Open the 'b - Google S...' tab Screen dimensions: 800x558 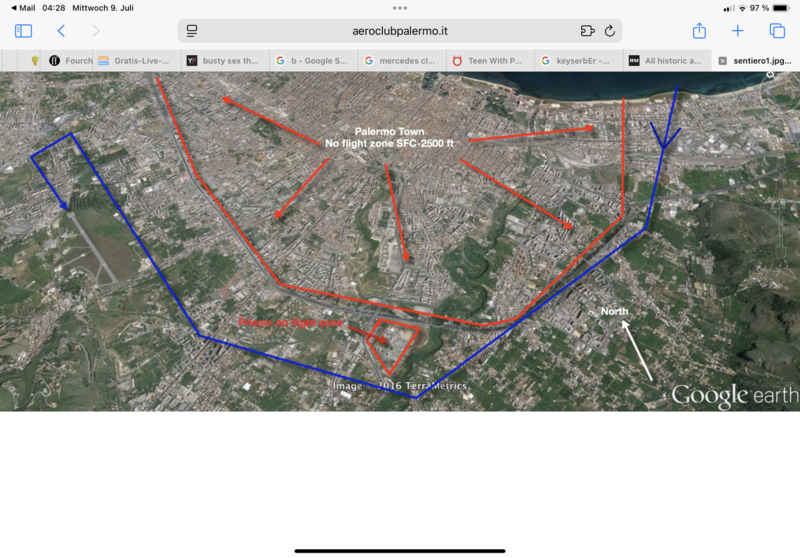[312, 60]
